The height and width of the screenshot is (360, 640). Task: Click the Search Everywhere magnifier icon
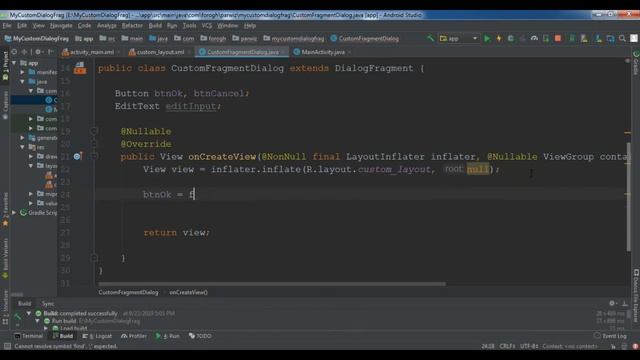[x=622, y=38]
